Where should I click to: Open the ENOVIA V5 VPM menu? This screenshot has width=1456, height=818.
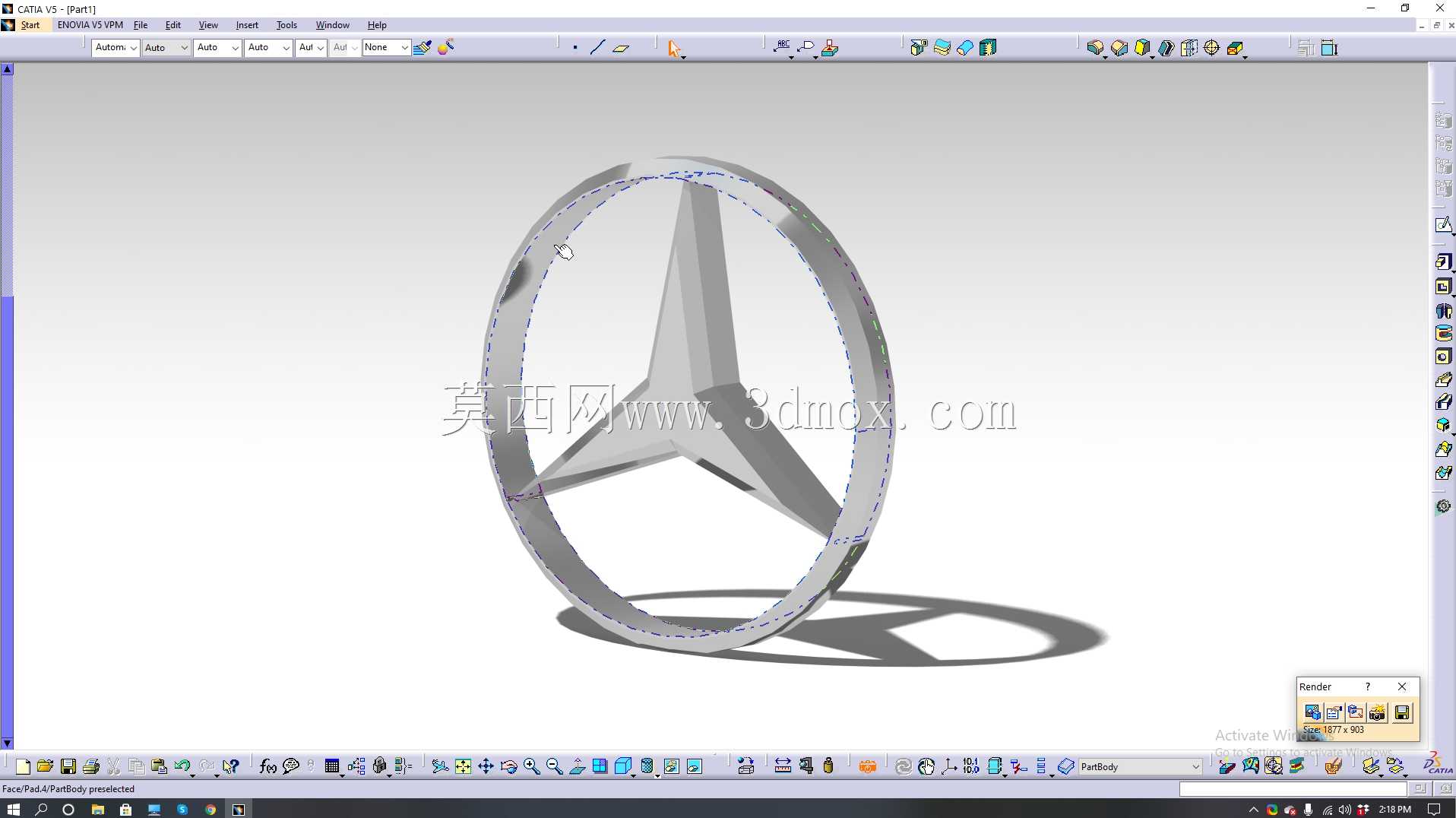(x=90, y=25)
